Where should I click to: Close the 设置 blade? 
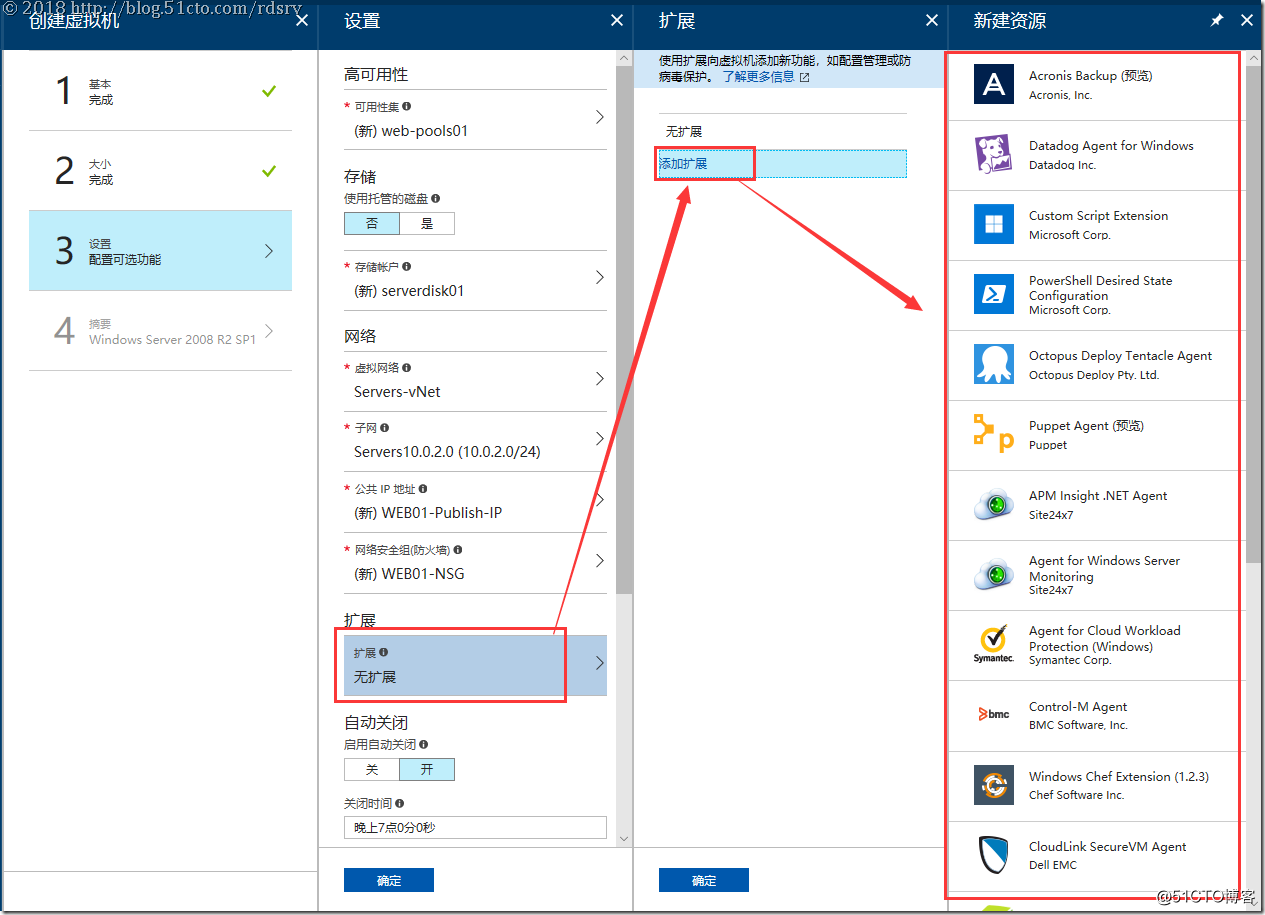(x=617, y=20)
